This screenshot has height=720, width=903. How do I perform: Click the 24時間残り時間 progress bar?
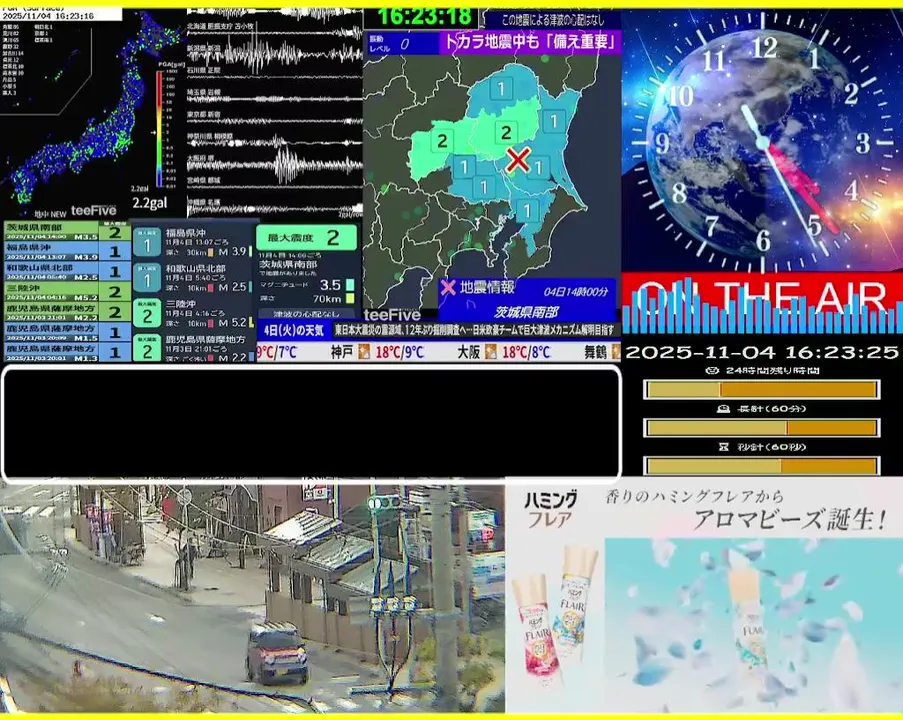761,389
